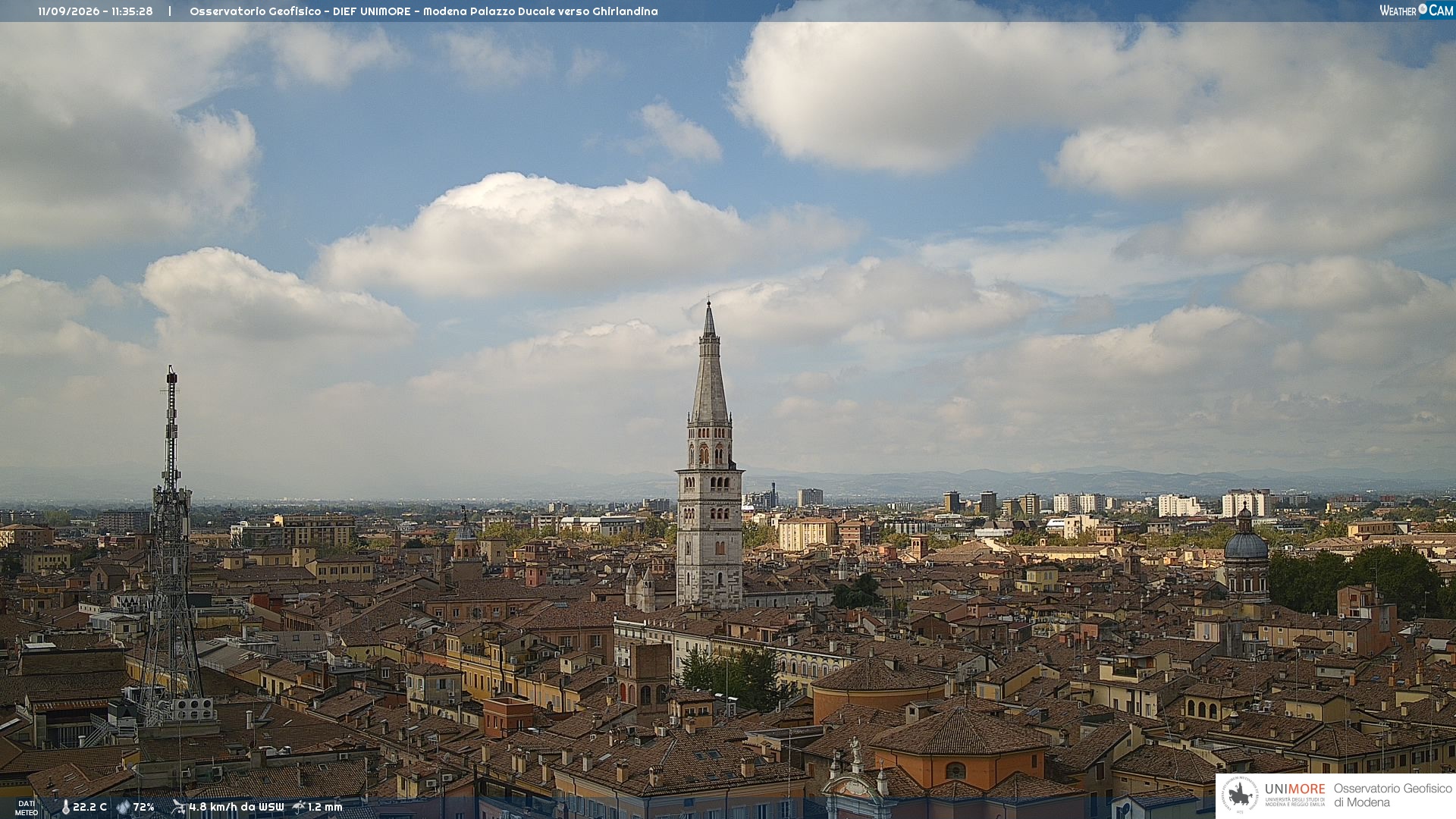1456x819 pixels.
Task: Open the WeatherCam logo link
Action: click(1417, 11)
